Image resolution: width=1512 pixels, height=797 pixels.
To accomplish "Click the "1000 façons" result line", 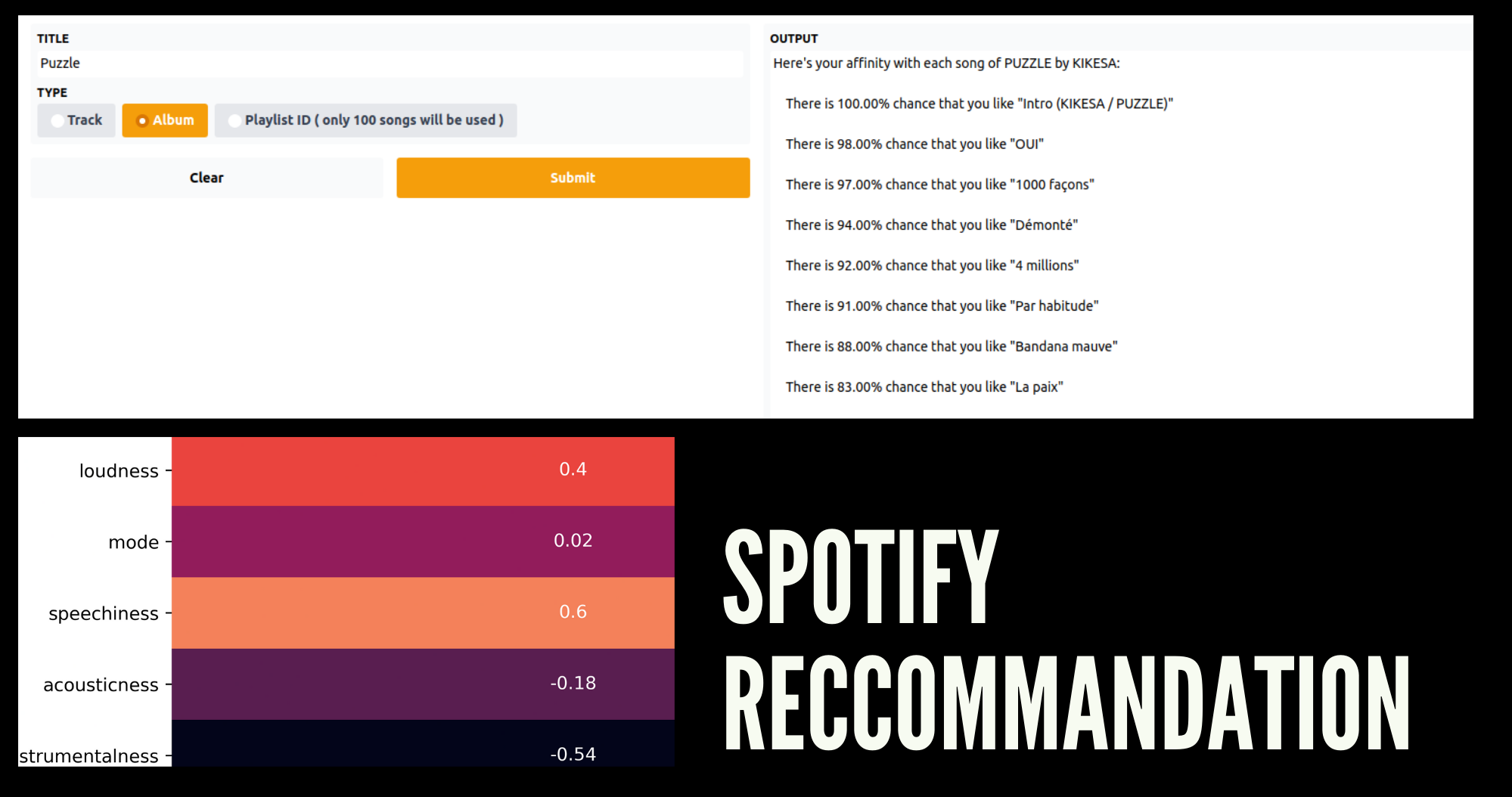I will [x=940, y=185].
